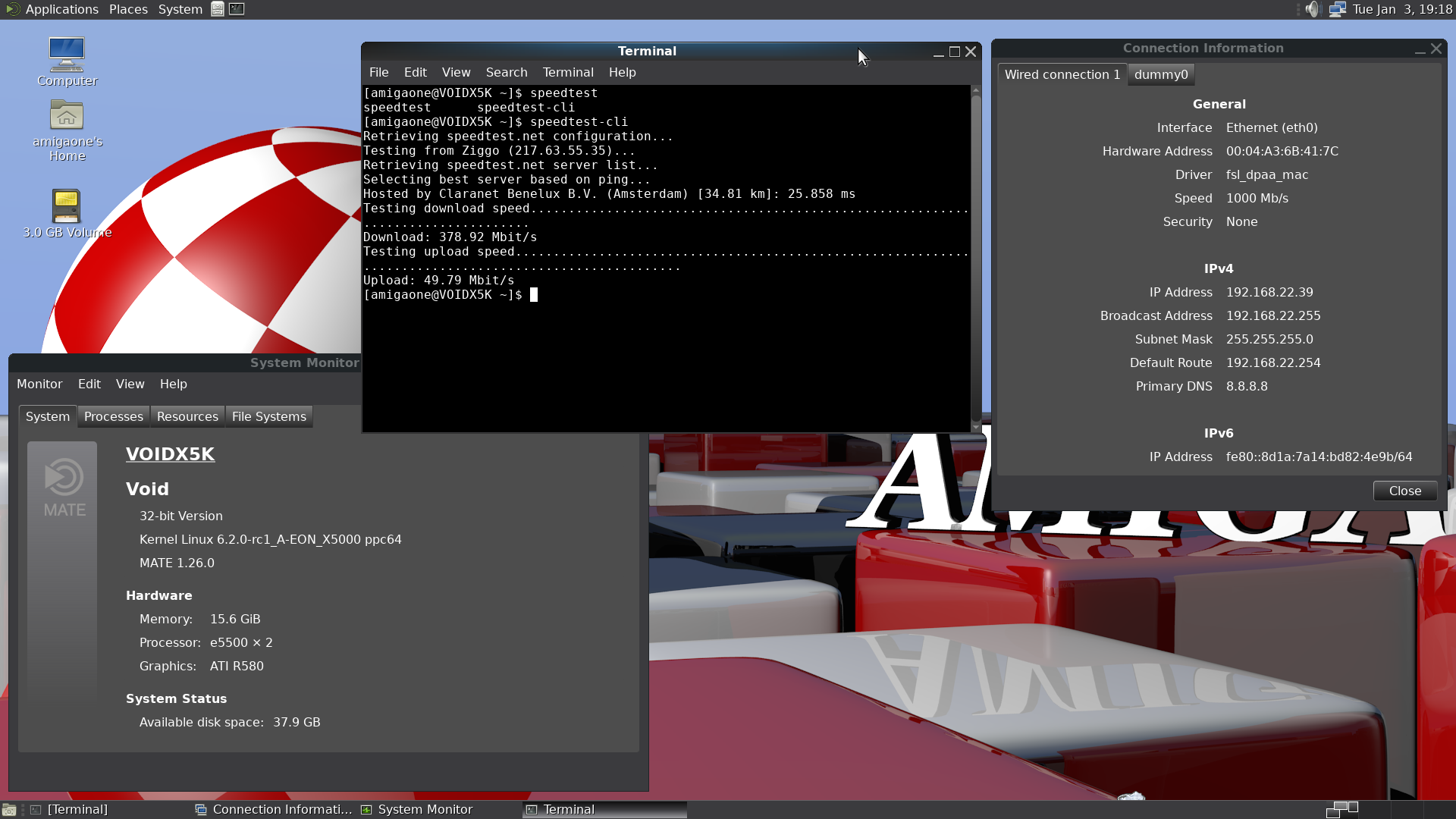This screenshot has height=819, width=1456.
Task: Click the Speed 1000 Mb/s value
Action: pos(1257,198)
